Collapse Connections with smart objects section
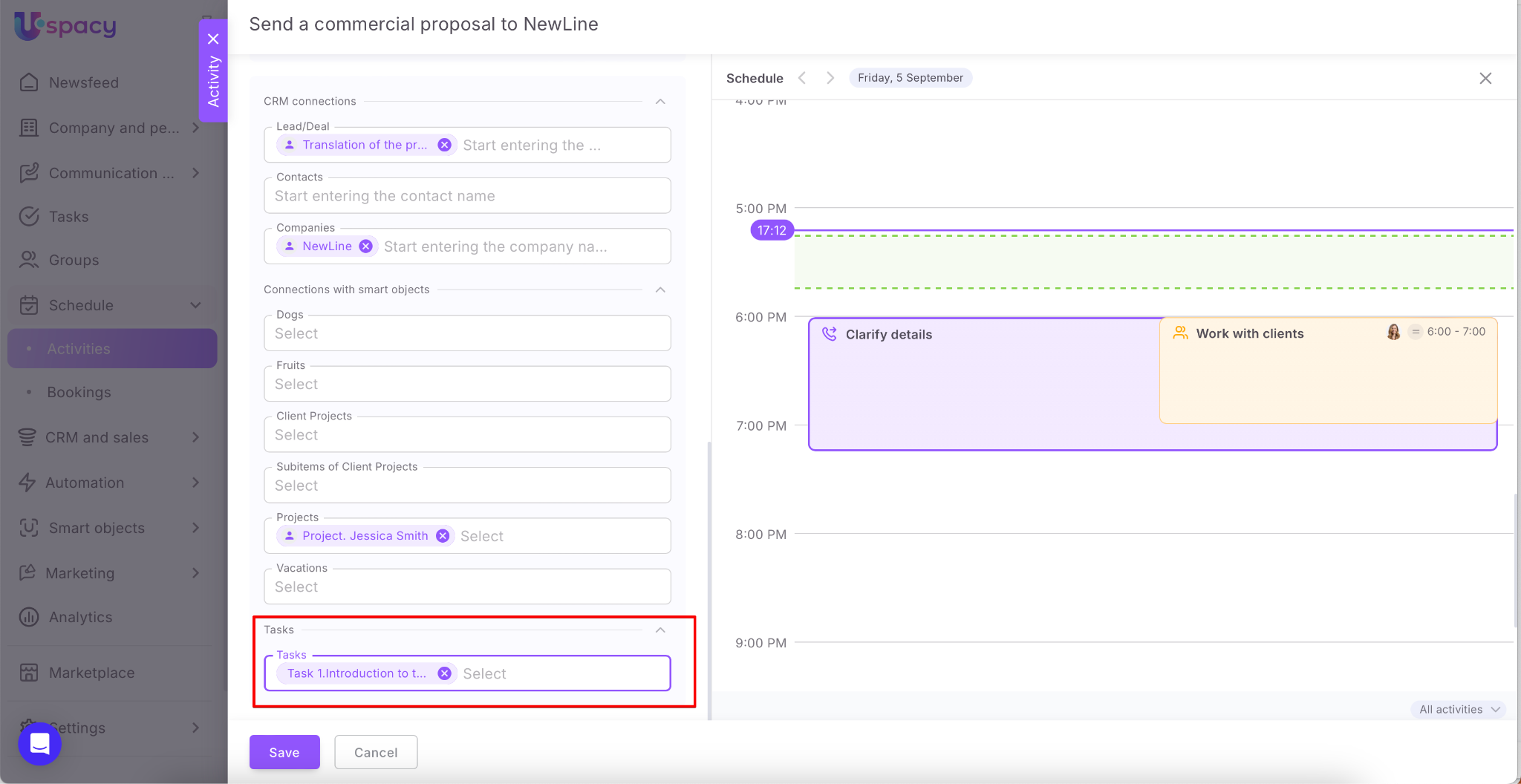 pos(660,290)
